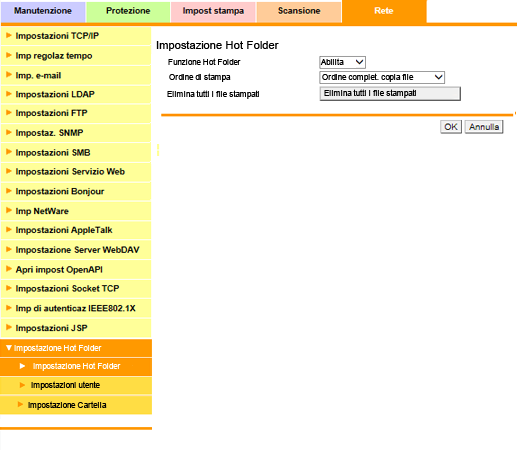Open Apri impost OpenAPI menu
The width and height of the screenshot is (517, 450).
point(76,270)
